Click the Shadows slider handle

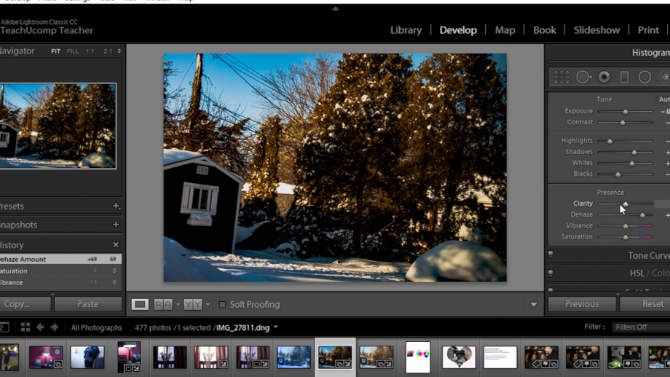pyautogui.click(x=634, y=152)
